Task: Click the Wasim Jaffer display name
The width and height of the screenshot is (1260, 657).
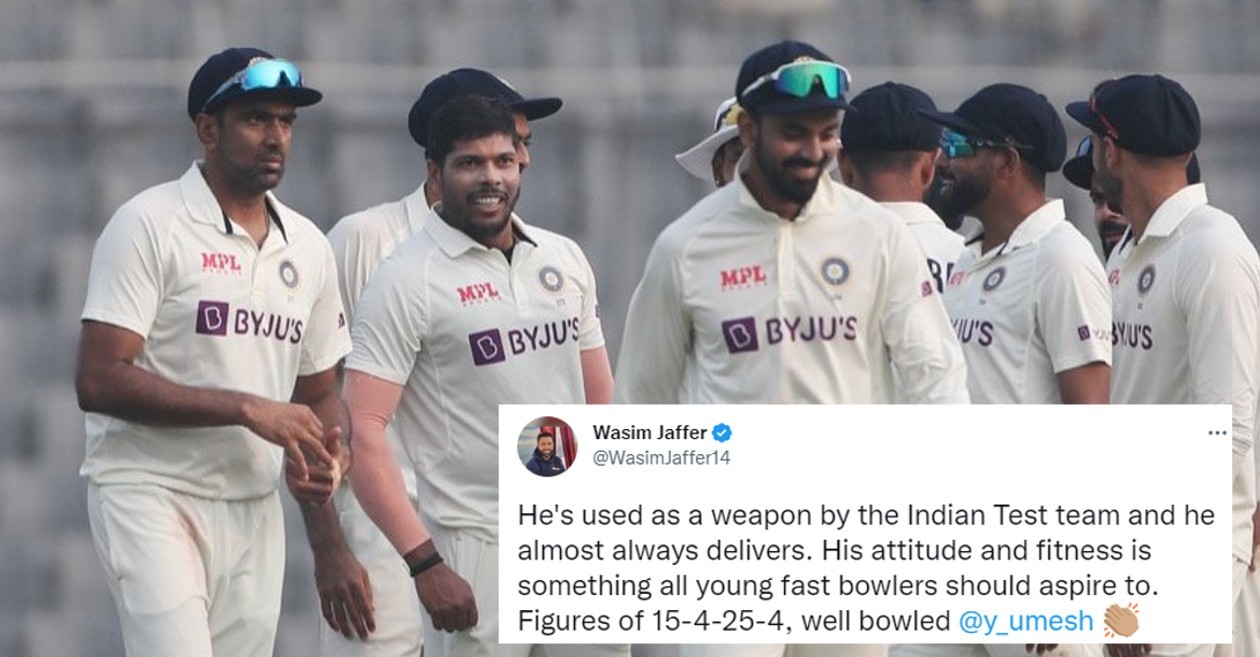Action: pyautogui.click(x=649, y=432)
